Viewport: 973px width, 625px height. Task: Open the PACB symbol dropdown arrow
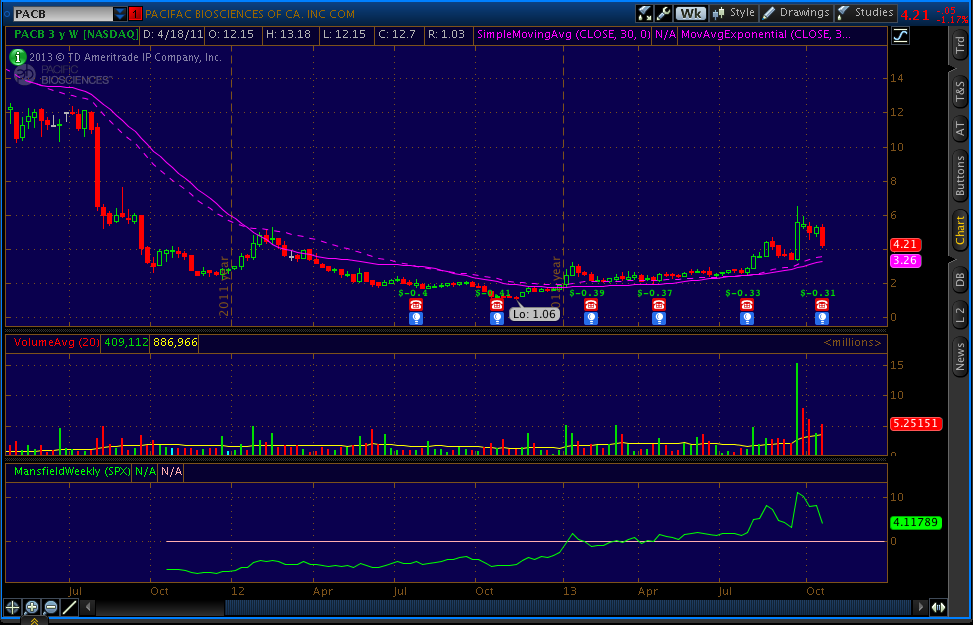[120, 14]
